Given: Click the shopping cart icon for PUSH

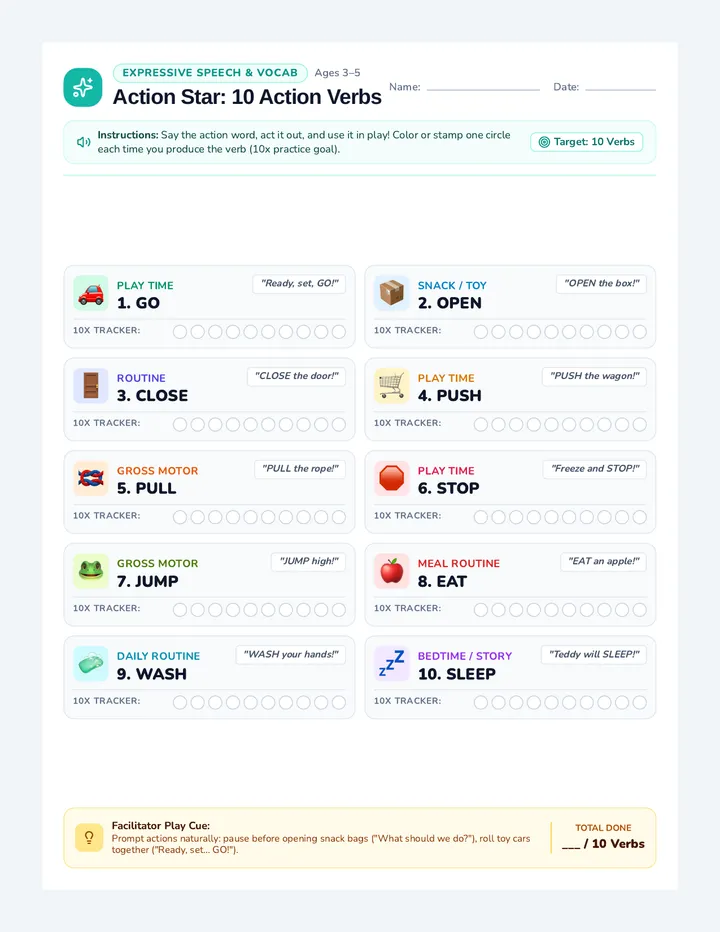Looking at the screenshot, I should click(392, 386).
